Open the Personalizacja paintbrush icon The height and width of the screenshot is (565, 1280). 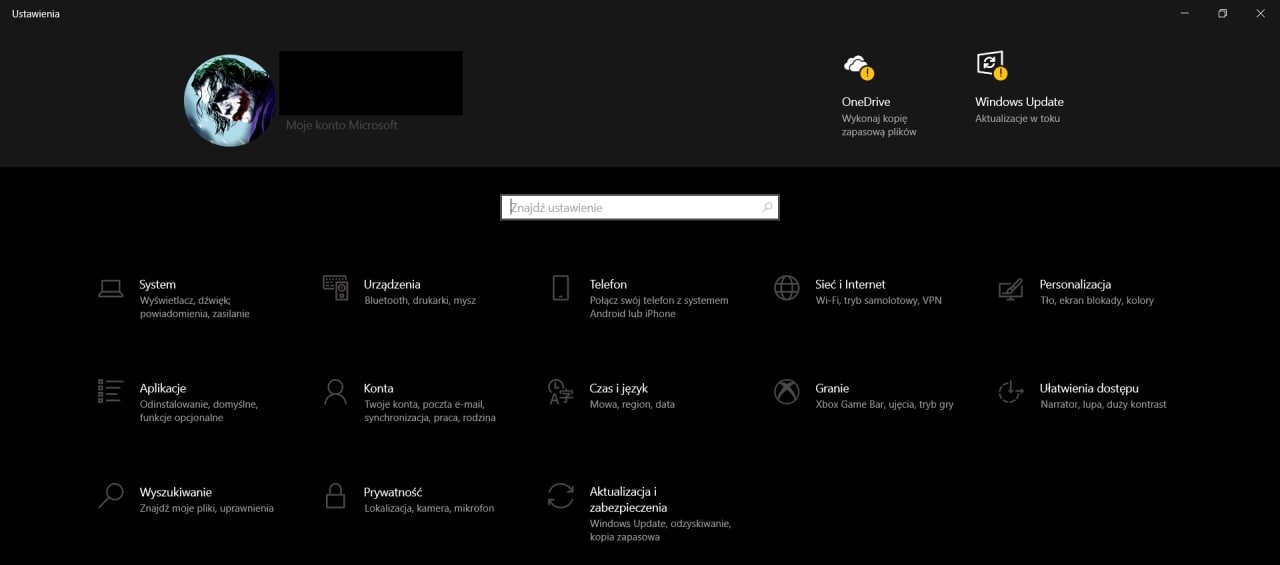coord(1011,289)
